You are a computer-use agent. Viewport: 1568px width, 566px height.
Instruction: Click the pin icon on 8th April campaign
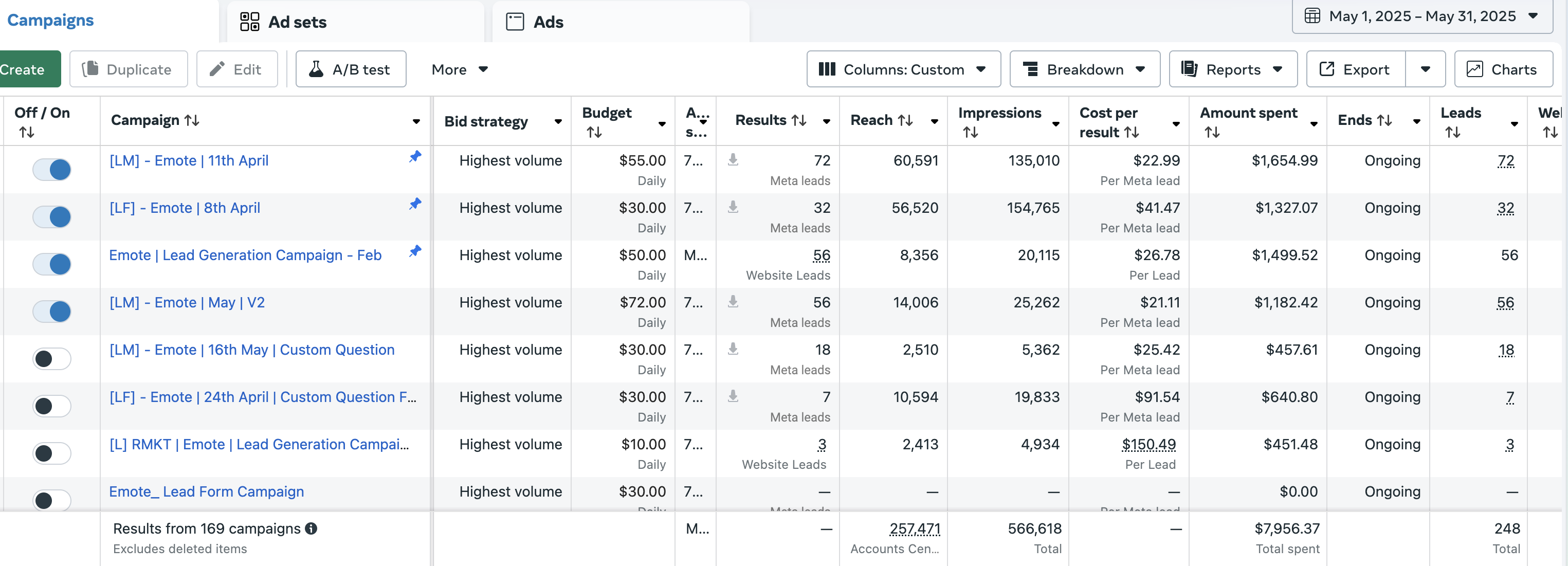point(415,204)
